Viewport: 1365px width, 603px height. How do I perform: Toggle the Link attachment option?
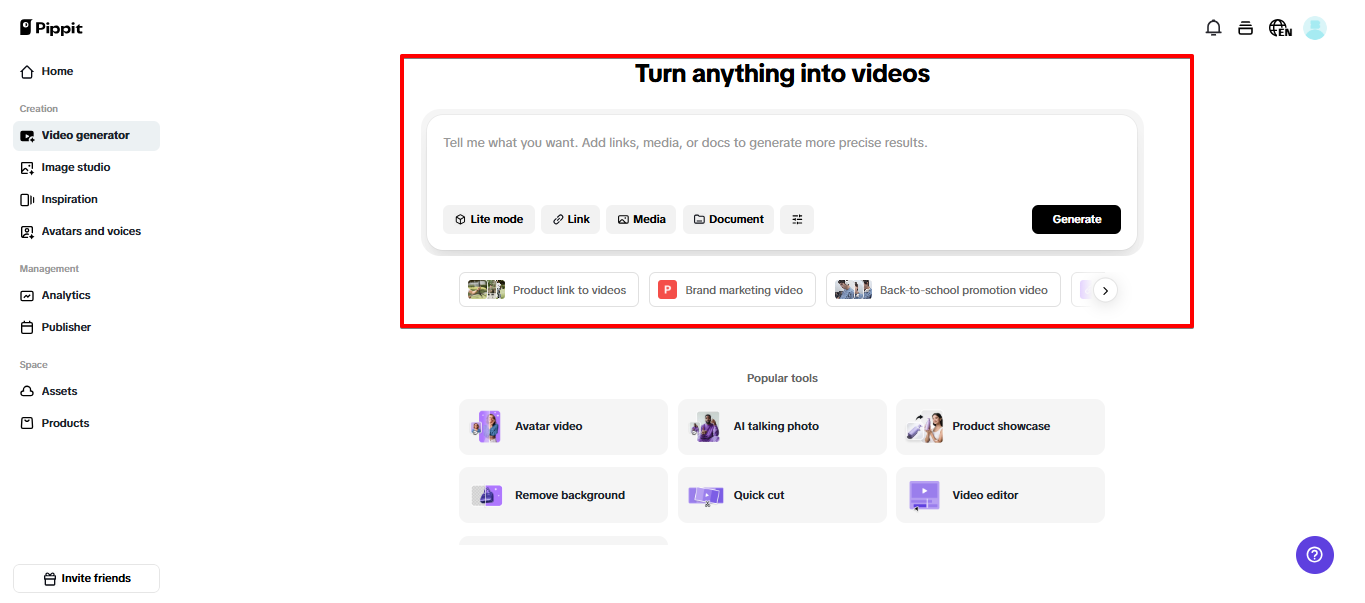(570, 219)
